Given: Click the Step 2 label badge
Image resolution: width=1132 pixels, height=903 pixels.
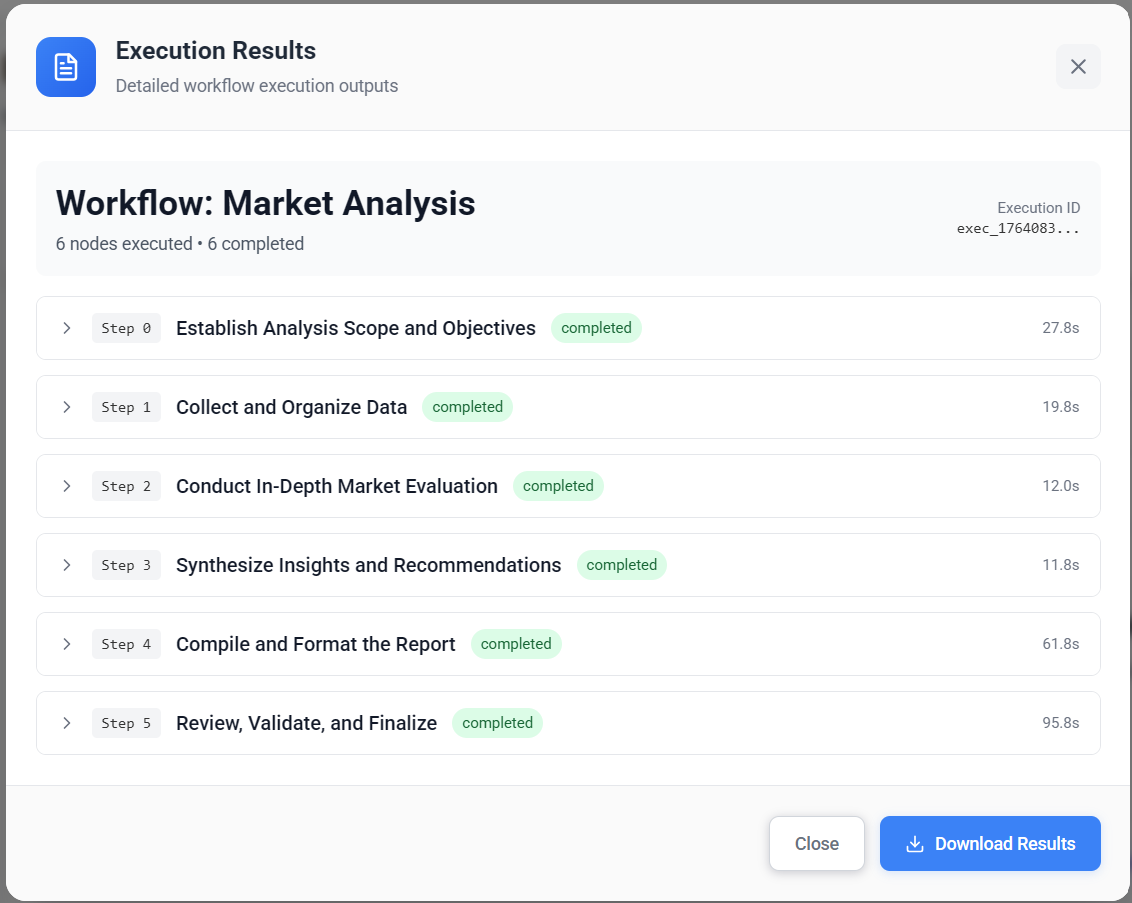Looking at the screenshot, I should 126,485.
